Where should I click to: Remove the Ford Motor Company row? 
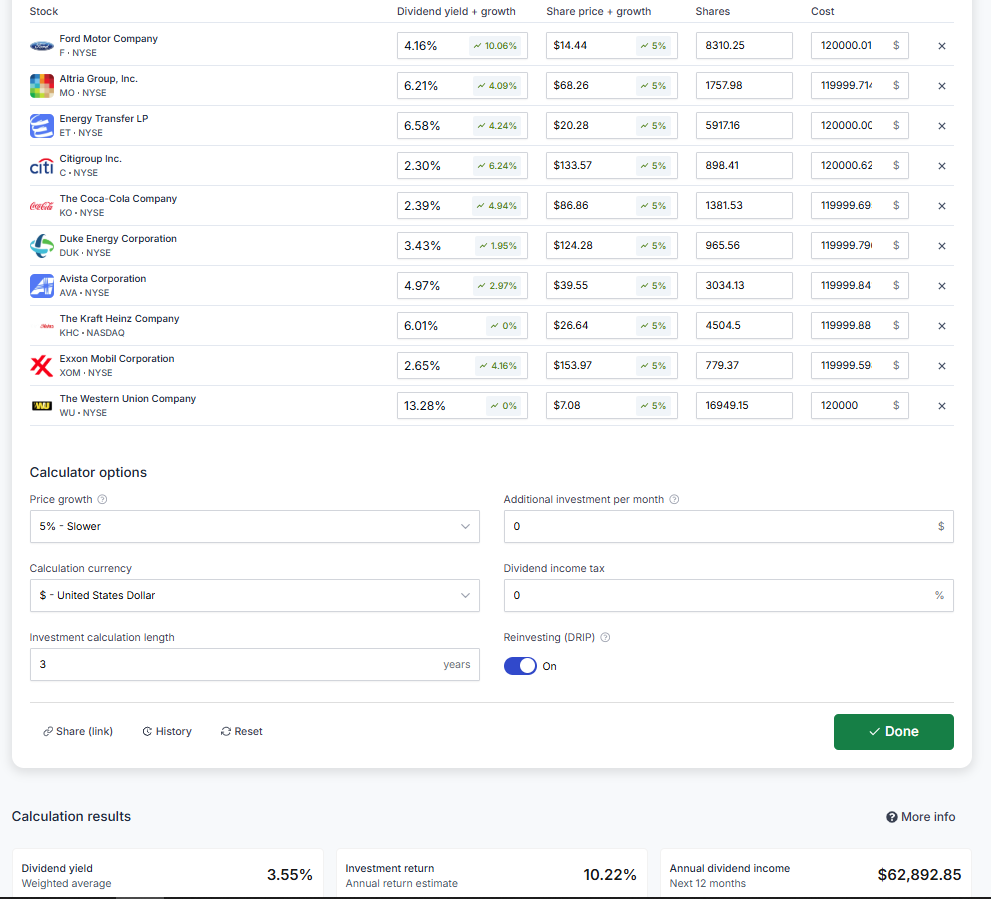941,46
